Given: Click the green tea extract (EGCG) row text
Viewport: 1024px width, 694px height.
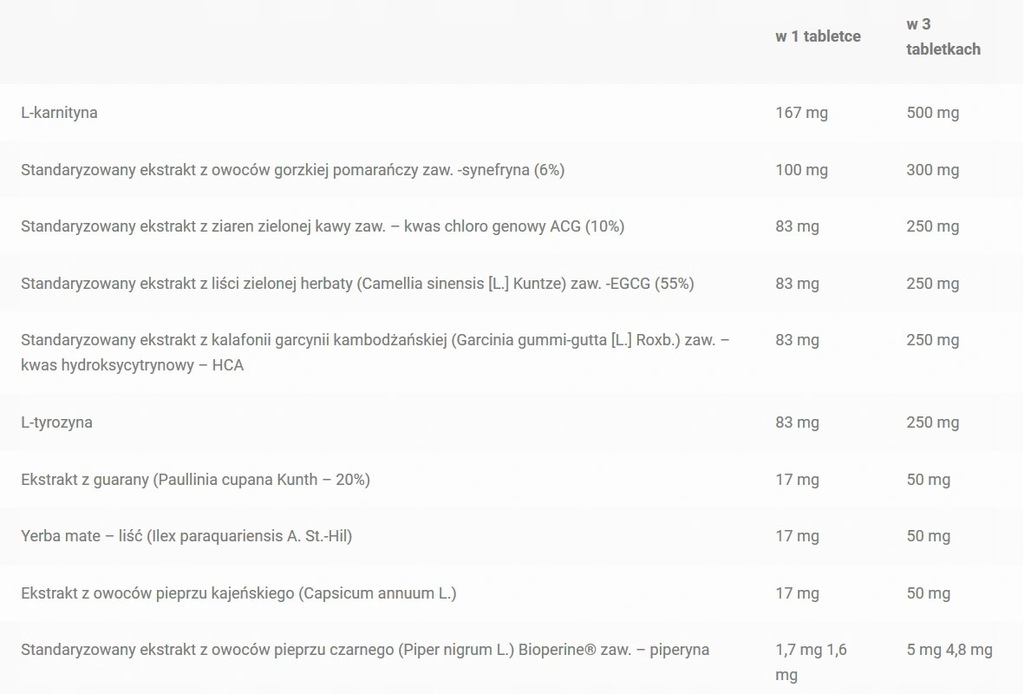Looking at the screenshot, I should coord(357,284).
